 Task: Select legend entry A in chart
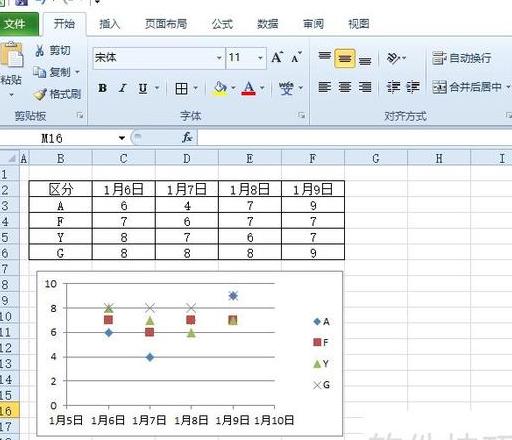(x=322, y=322)
